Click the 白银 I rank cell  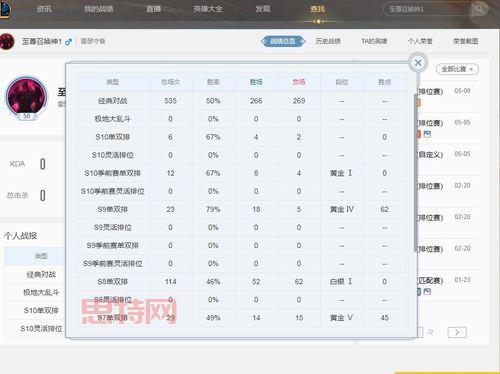pyautogui.click(x=341, y=282)
